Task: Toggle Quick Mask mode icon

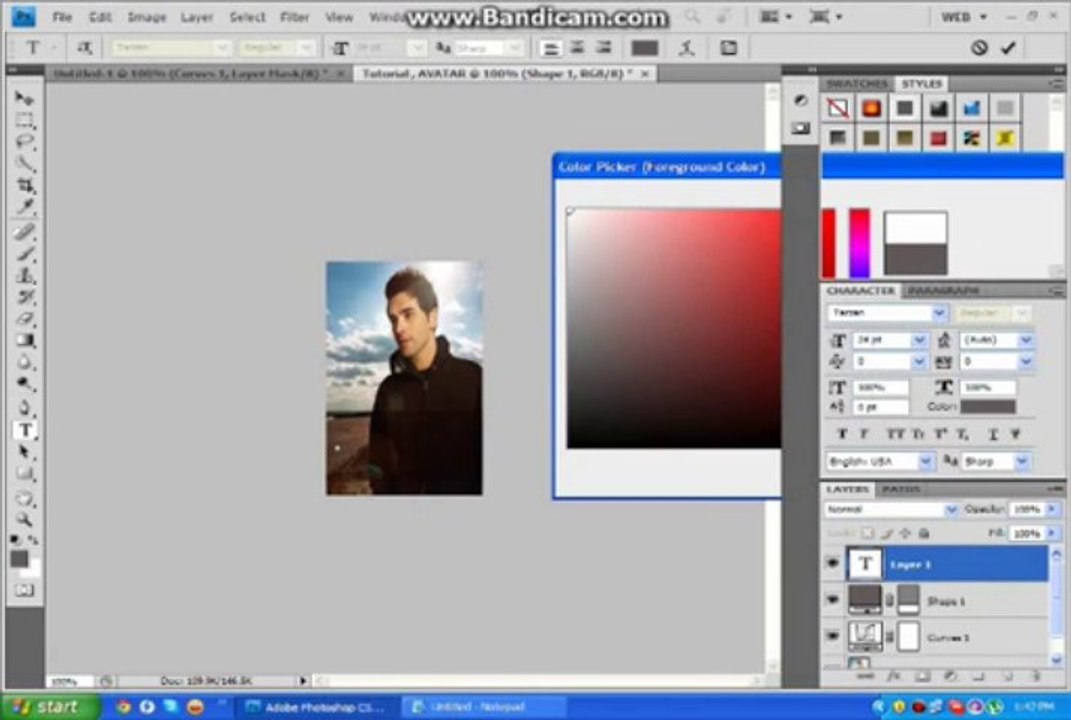Action: pos(25,590)
